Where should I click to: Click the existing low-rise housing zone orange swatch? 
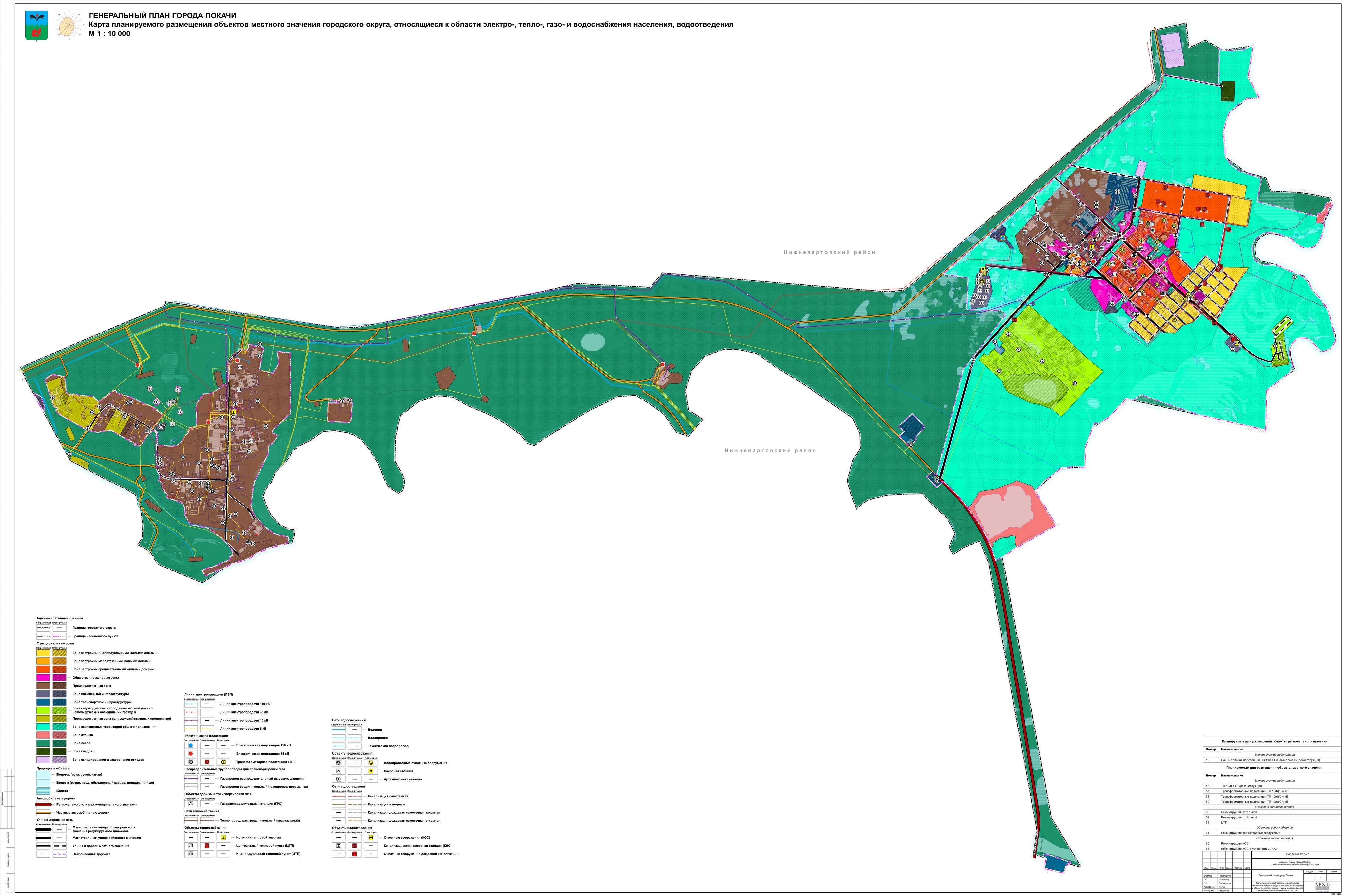tap(43, 661)
